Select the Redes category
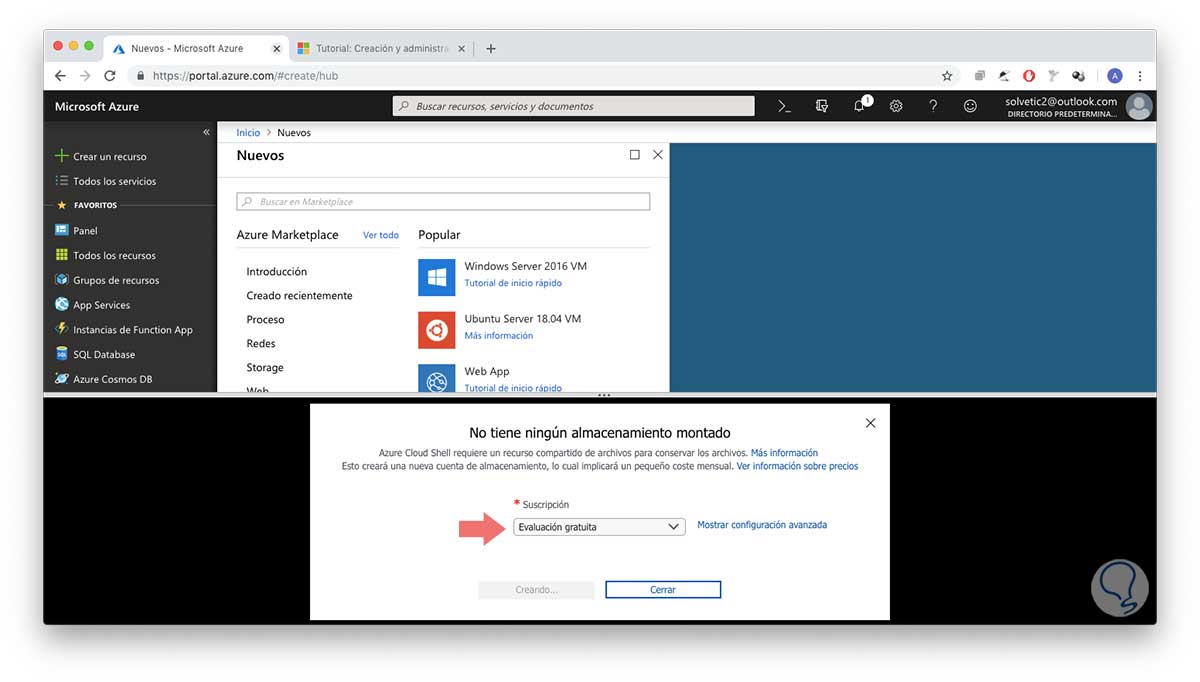Viewport: 1200px width, 682px height. tap(261, 343)
